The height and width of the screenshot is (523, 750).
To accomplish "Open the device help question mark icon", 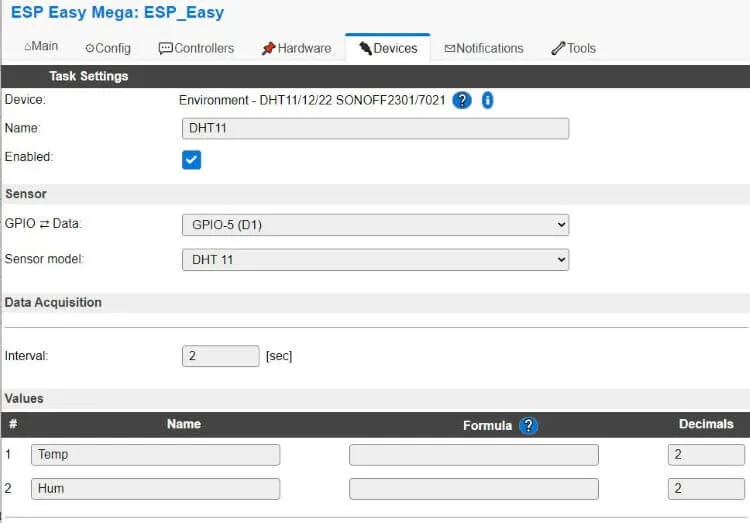I will pos(462,100).
